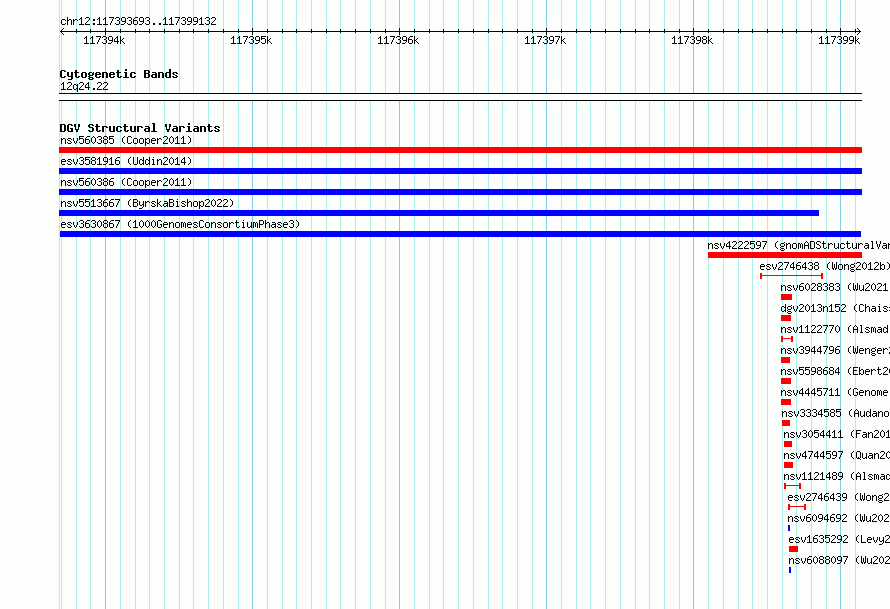Open nsv5513667 (ByrskaBishop2022) label
The height and width of the screenshot is (609, 890).
147,203
